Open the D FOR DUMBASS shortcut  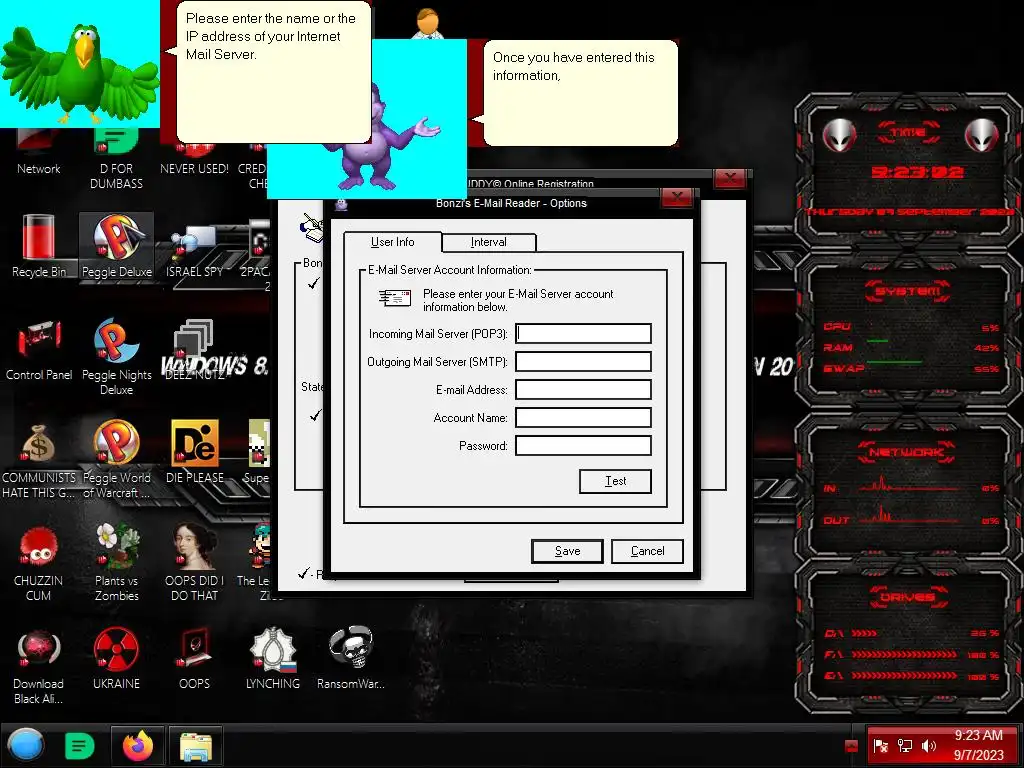[x=116, y=160]
